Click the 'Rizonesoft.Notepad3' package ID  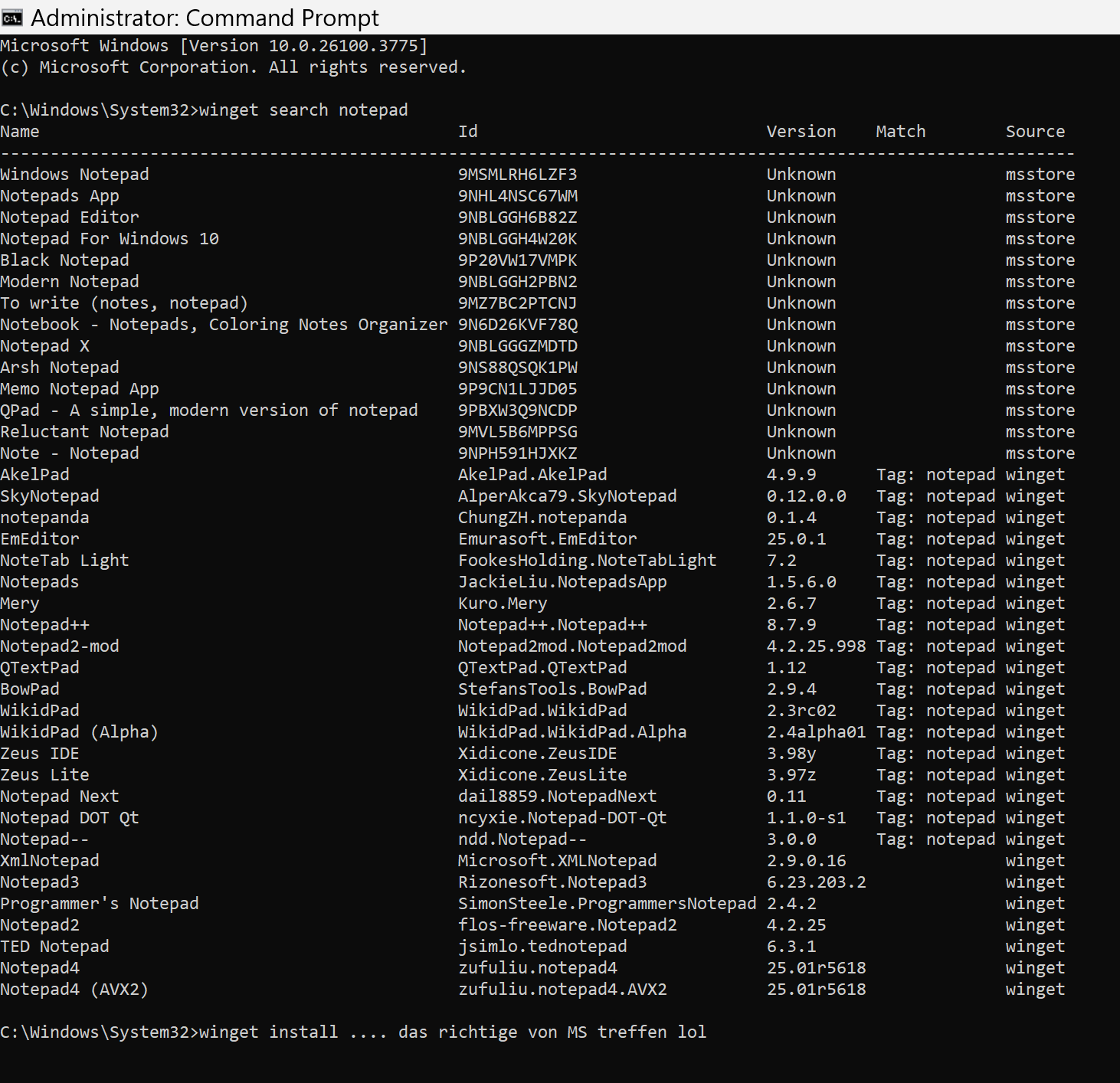coord(552,882)
